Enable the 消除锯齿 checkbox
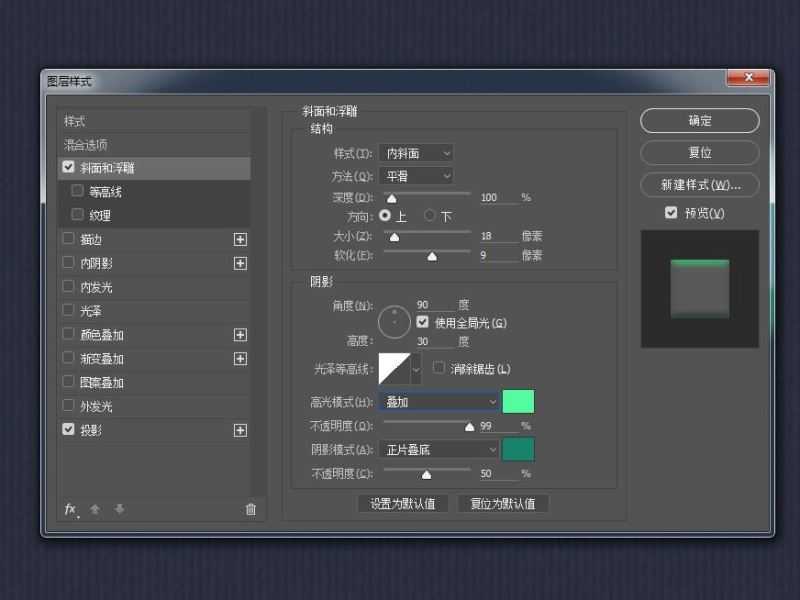 [438, 368]
